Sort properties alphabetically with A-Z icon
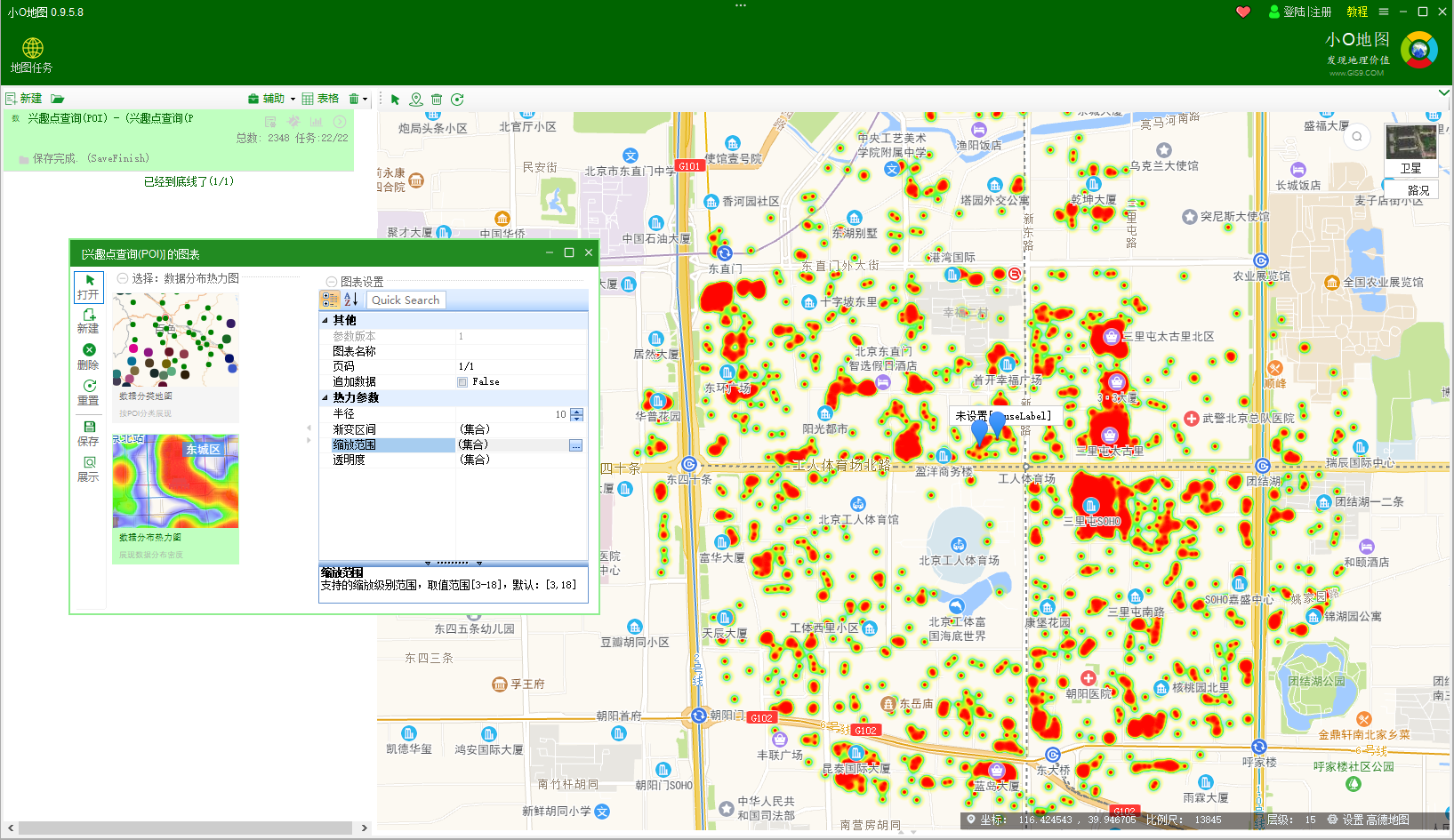This screenshot has width=1454, height=840. [350, 300]
